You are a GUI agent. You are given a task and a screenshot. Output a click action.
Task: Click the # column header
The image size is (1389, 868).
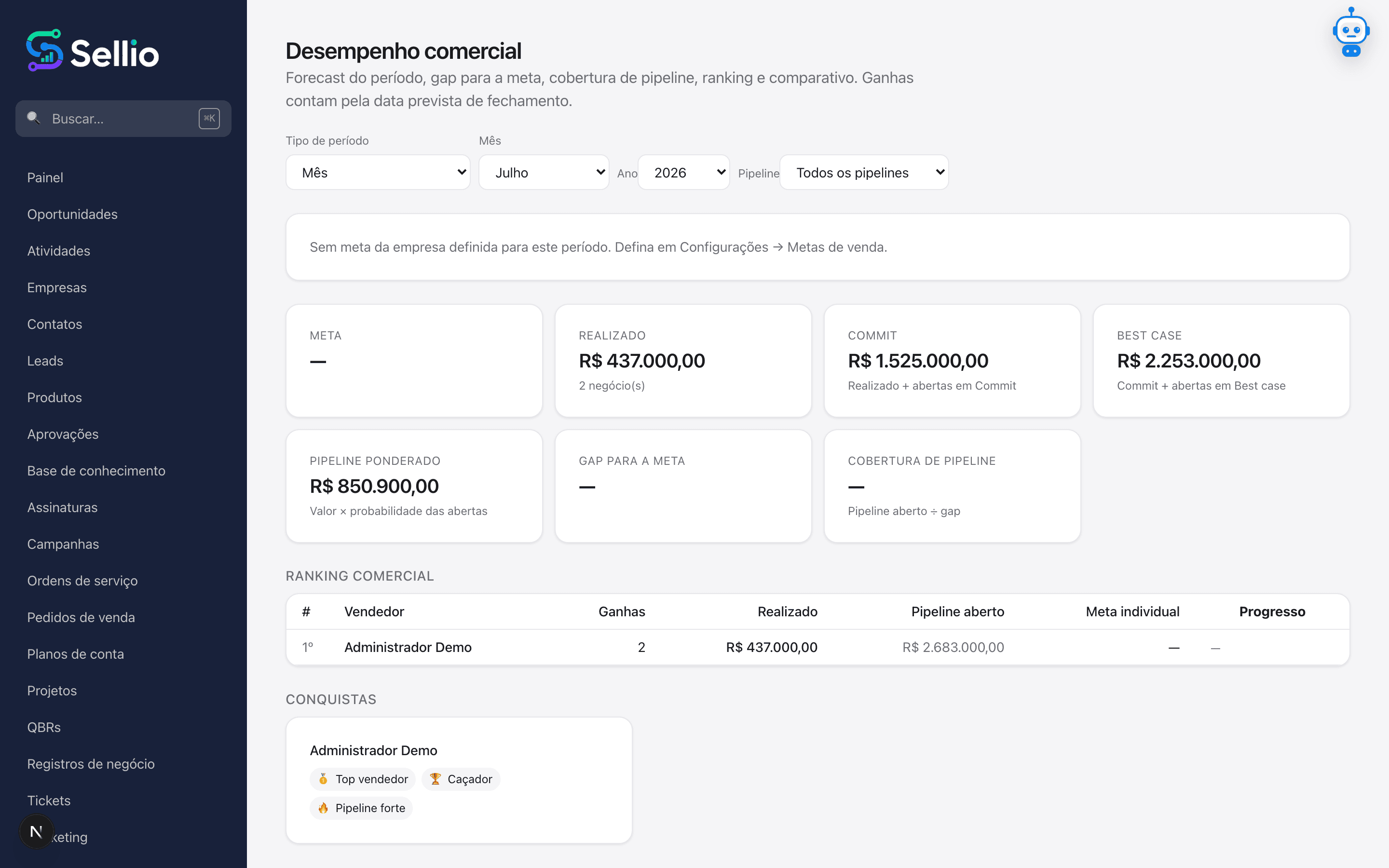coord(306,611)
